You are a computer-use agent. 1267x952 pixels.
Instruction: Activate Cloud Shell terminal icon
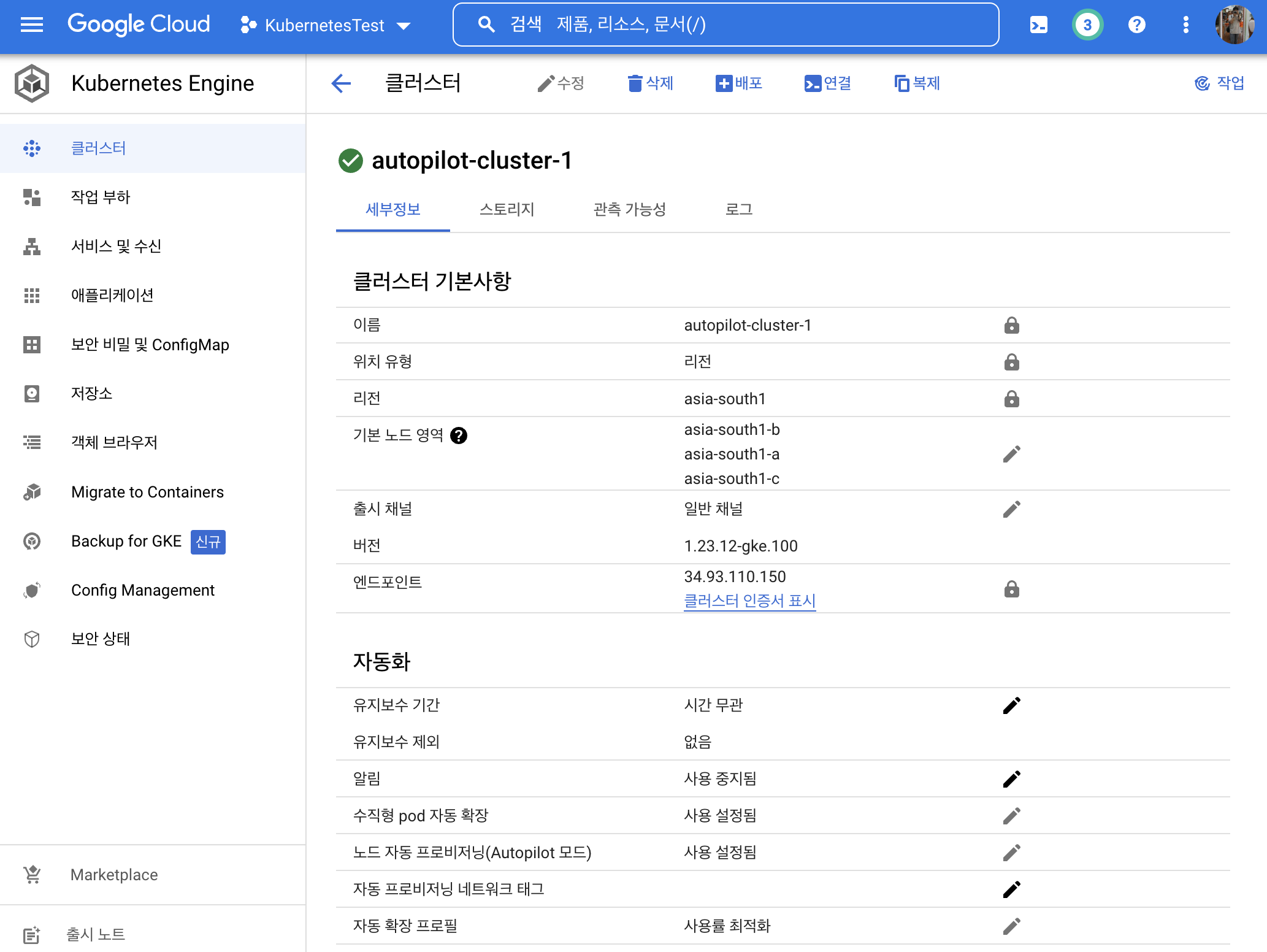point(1038,25)
